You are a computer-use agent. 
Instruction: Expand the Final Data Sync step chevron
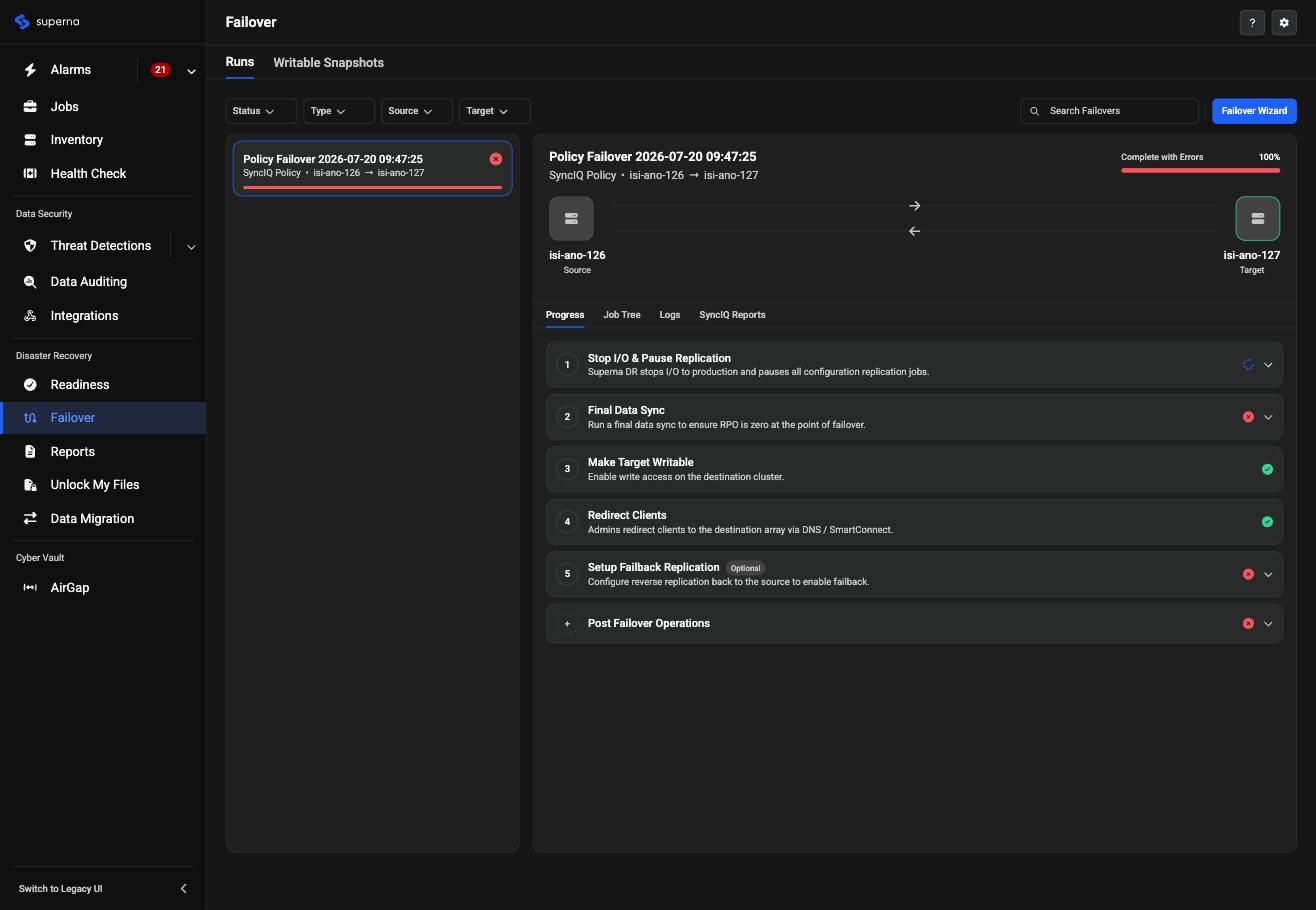pos(1268,417)
